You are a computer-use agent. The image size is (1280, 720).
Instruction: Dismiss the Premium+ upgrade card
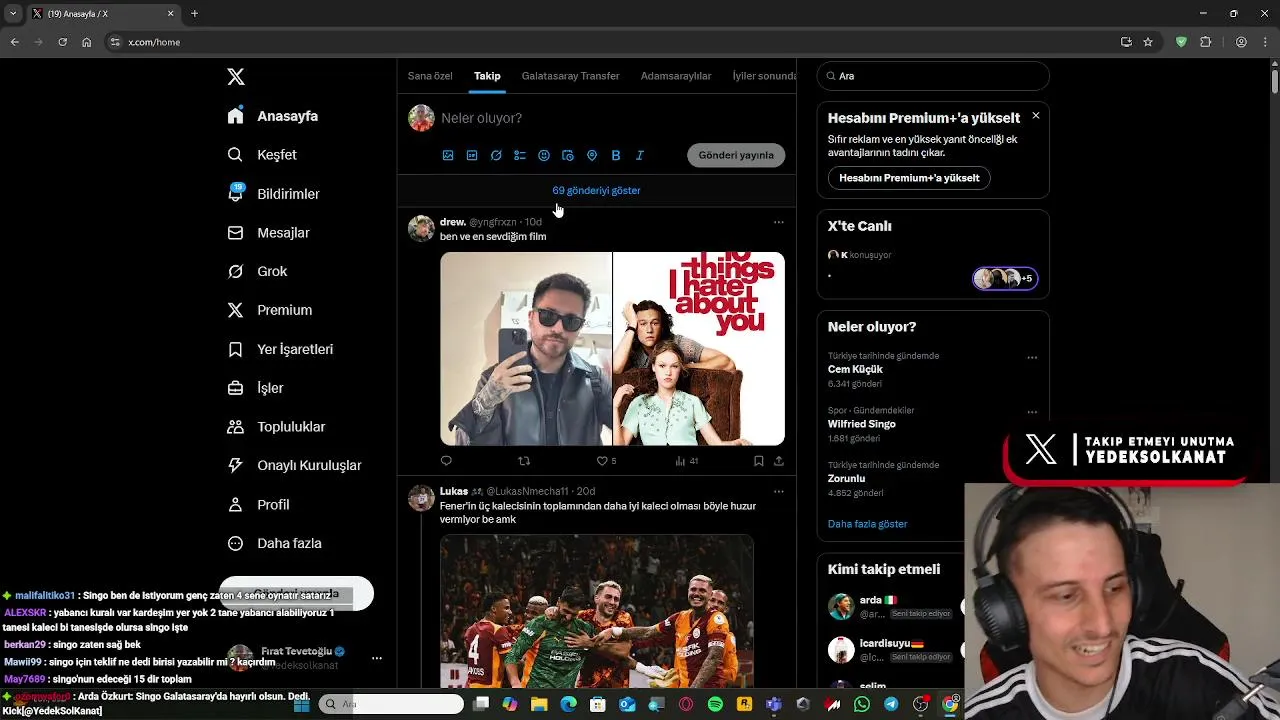(1036, 116)
